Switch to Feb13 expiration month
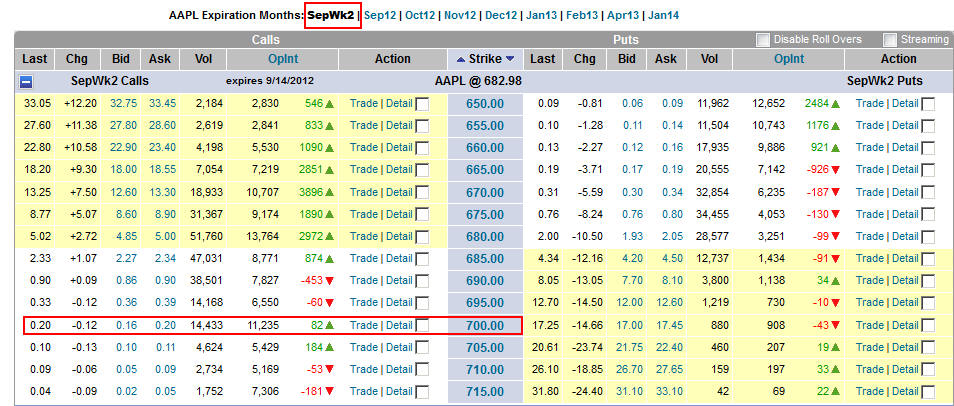 coord(582,15)
